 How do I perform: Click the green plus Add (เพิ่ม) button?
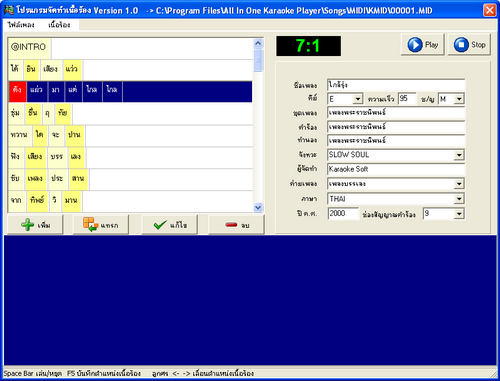(x=35, y=225)
